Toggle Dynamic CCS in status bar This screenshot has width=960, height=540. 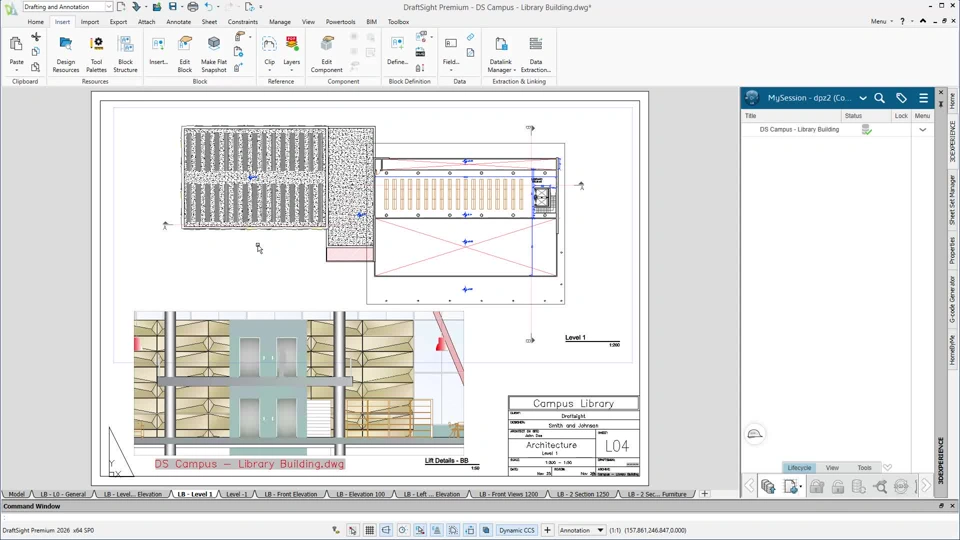click(x=516, y=530)
